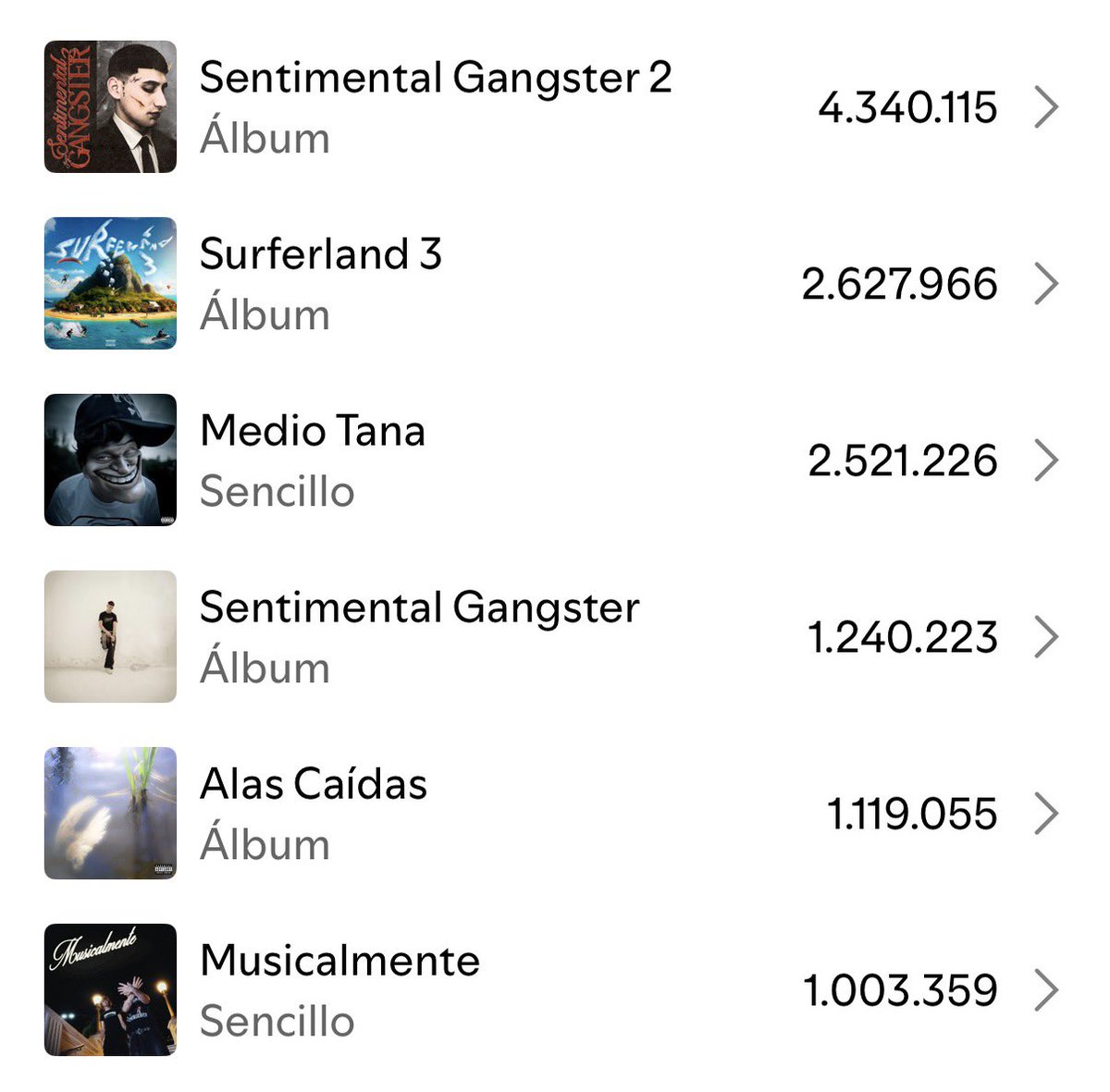Image resolution: width=1110 pixels, height=1092 pixels.
Task: Expand the chevron next to 4.340.115
Action: (1046, 107)
